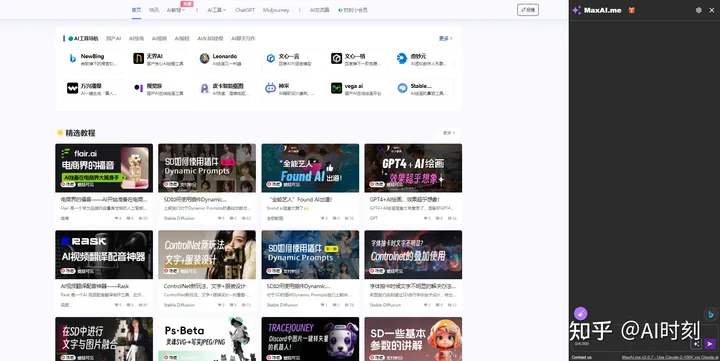Image resolution: width=720 pixels, height=361 pixels.
Task: Open the Rask AI视频翻译配音神器 thumbnail
Action: 104,254
